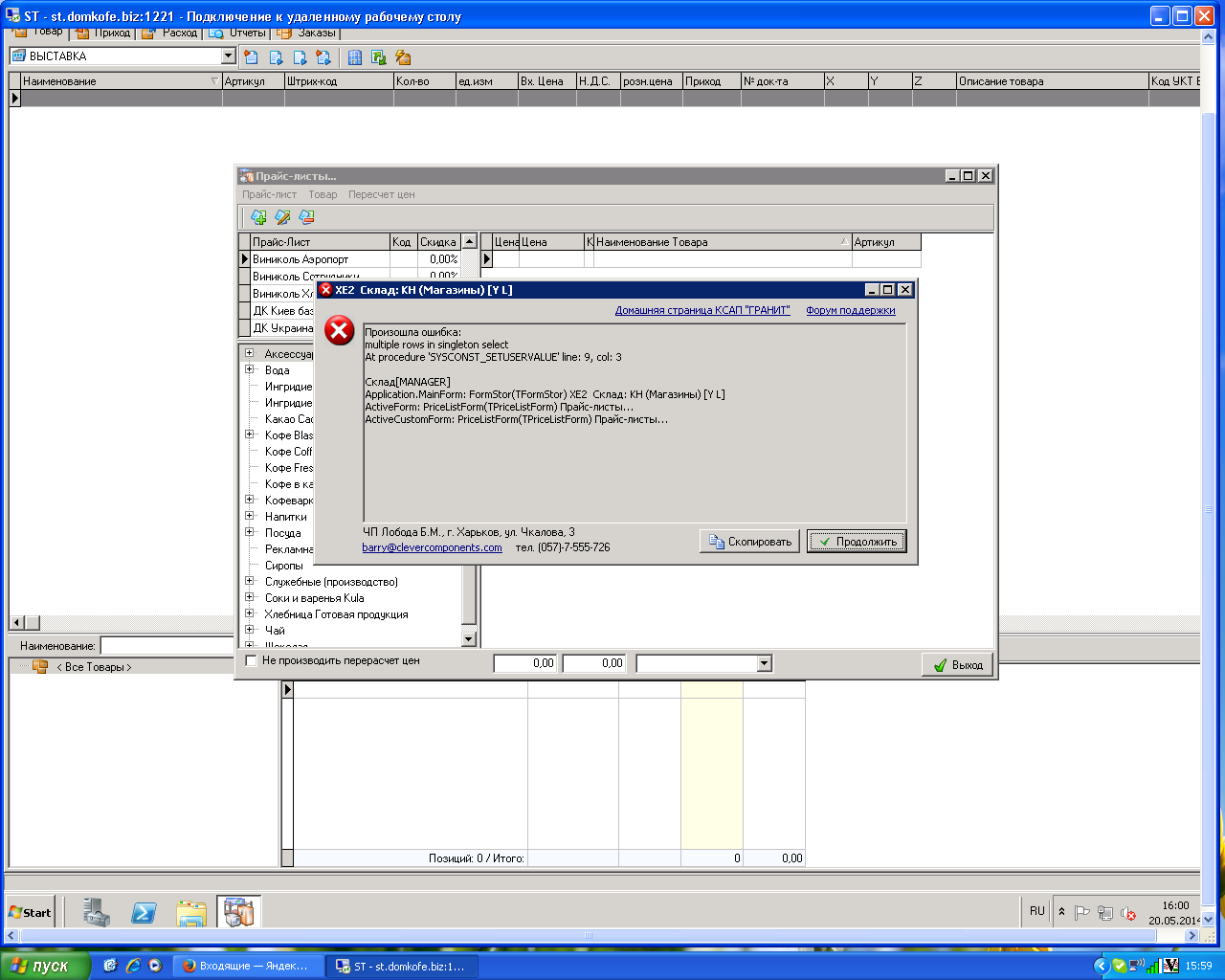
Task: Open the Форум поддержки link
Action: coord(850,310)
